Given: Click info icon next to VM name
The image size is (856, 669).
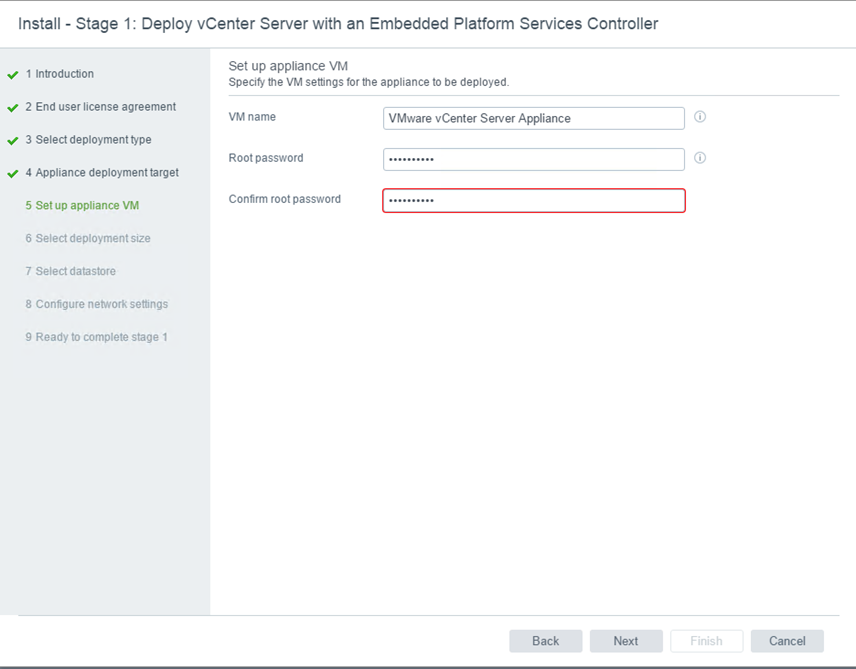Looking at the screenshot, I should (700, 117).
